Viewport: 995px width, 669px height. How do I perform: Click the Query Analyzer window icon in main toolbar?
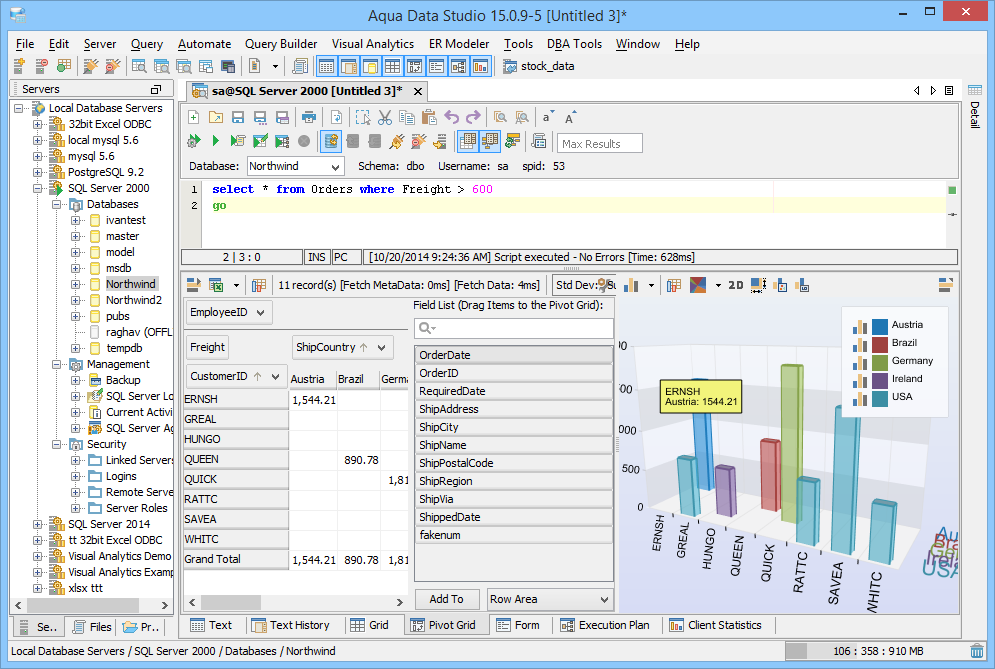(x=138, y=66)
